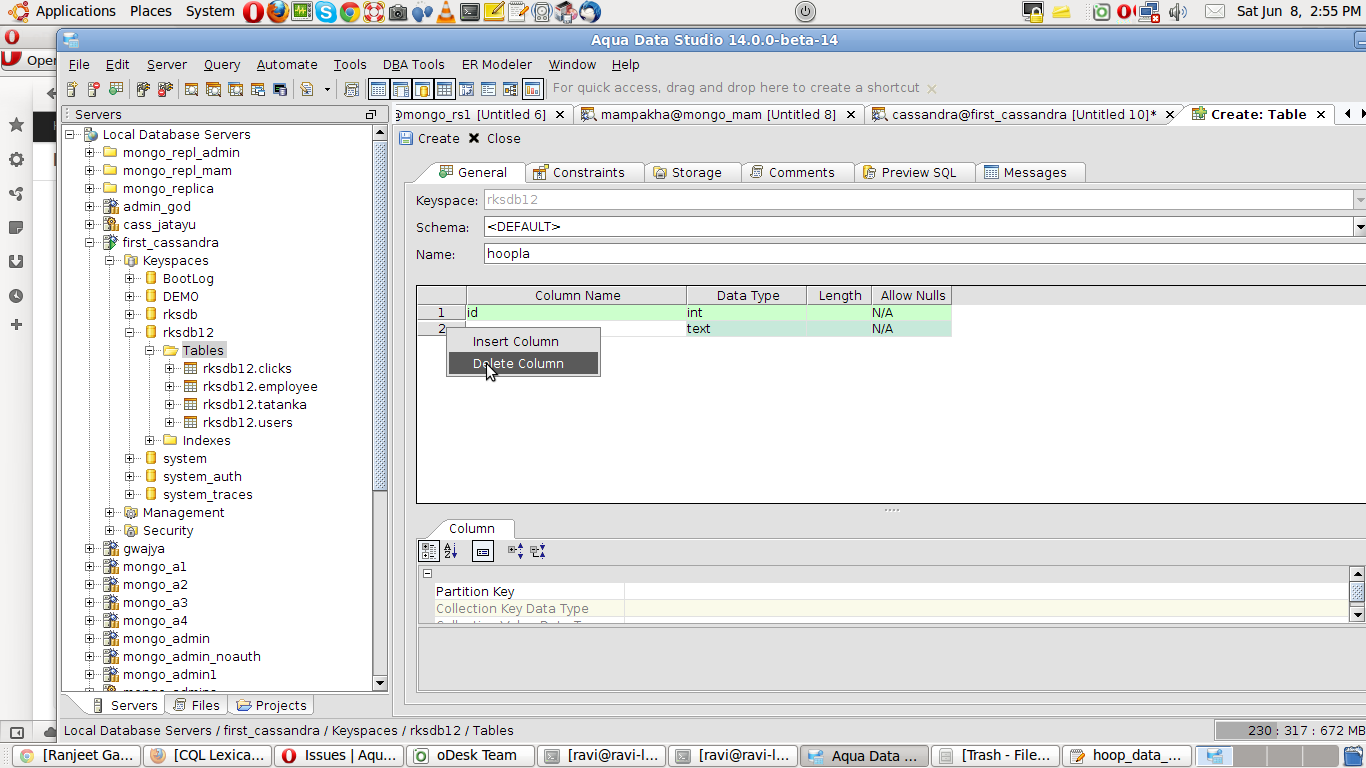Click the hierarchy diagram toolbar icon

pyautogui.click(x=510, y=89)
